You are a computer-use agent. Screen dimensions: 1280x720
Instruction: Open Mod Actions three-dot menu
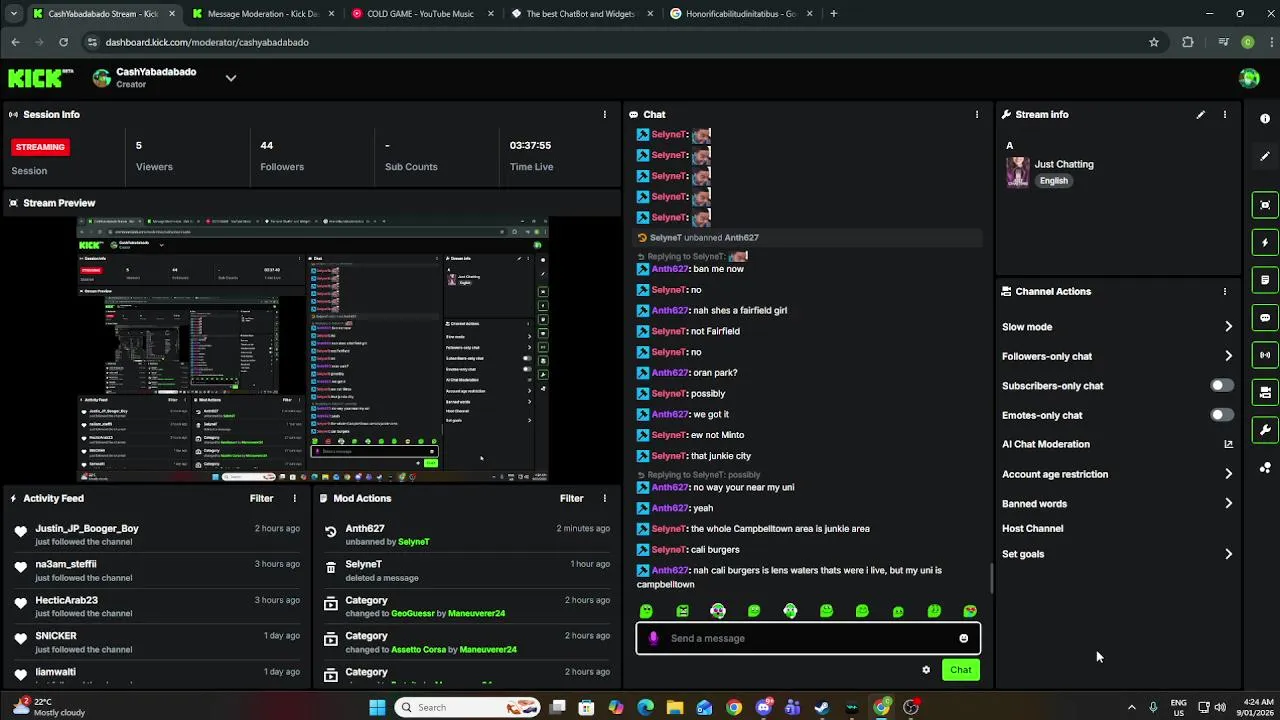(x=604, y=498)
